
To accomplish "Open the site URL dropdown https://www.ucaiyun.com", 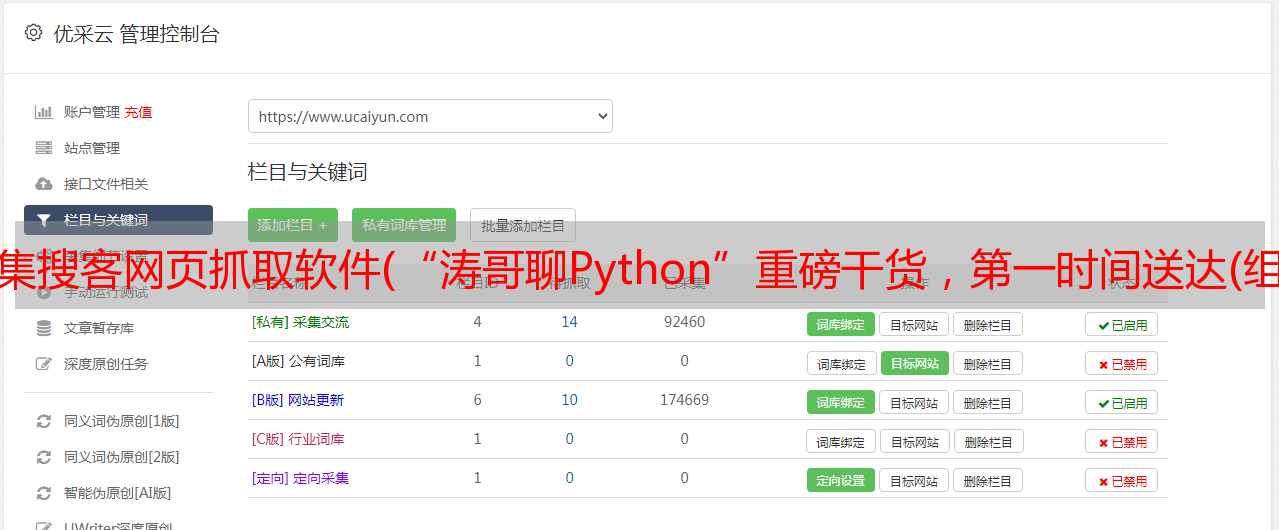I will pyautogui.click(x=430, y=116).
